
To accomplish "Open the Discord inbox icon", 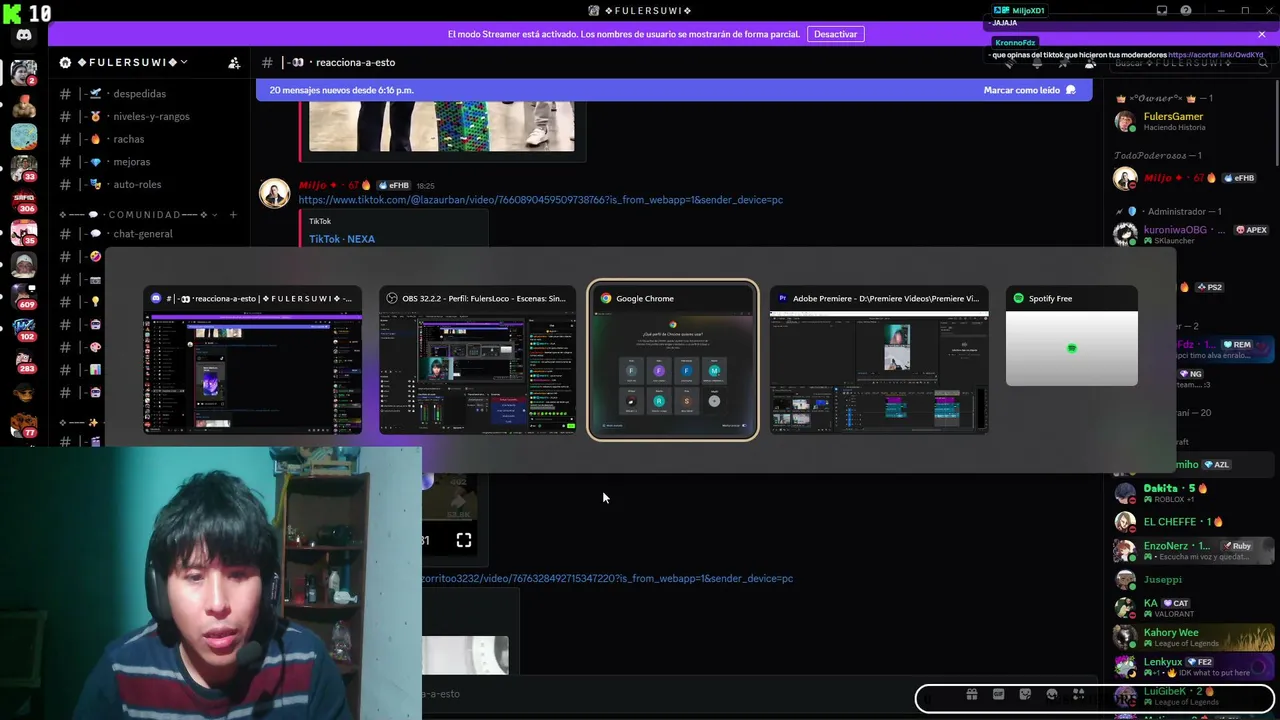I will click(1162, 11).
